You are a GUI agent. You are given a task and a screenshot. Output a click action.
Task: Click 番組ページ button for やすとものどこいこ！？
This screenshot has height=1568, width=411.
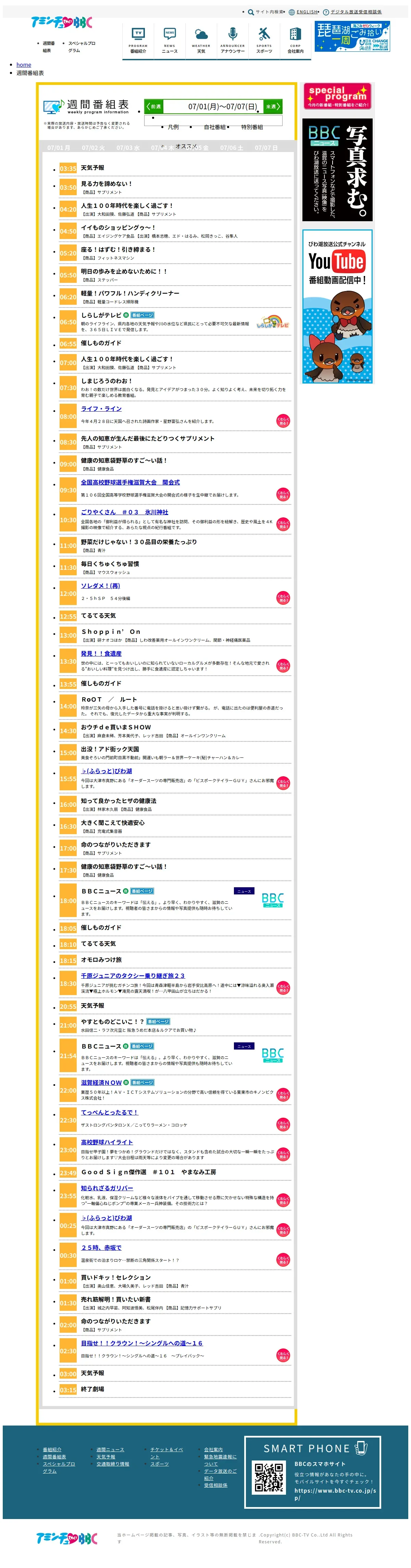click(158, 1021)
